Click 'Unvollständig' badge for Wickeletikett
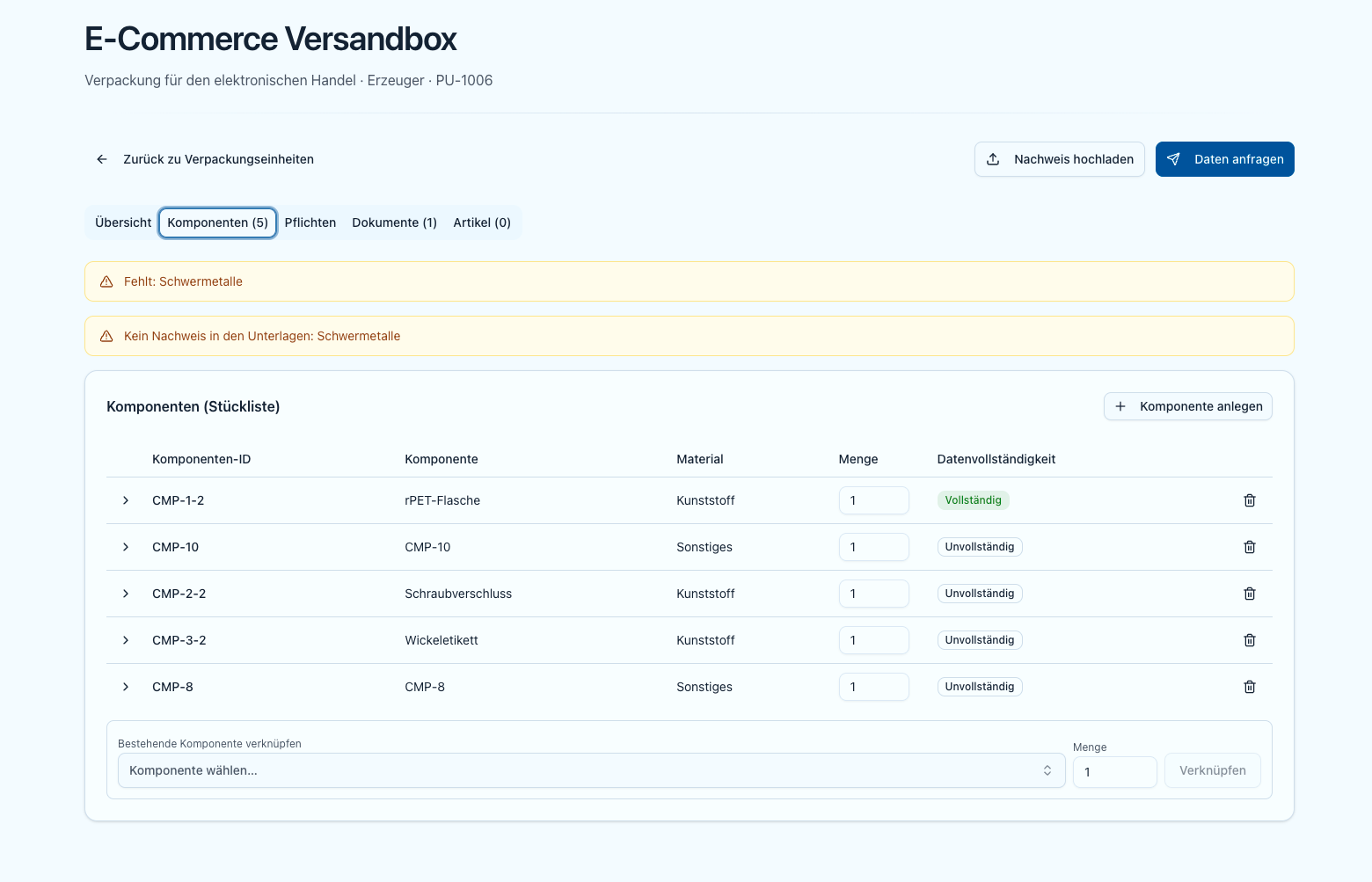 point(980,640)
